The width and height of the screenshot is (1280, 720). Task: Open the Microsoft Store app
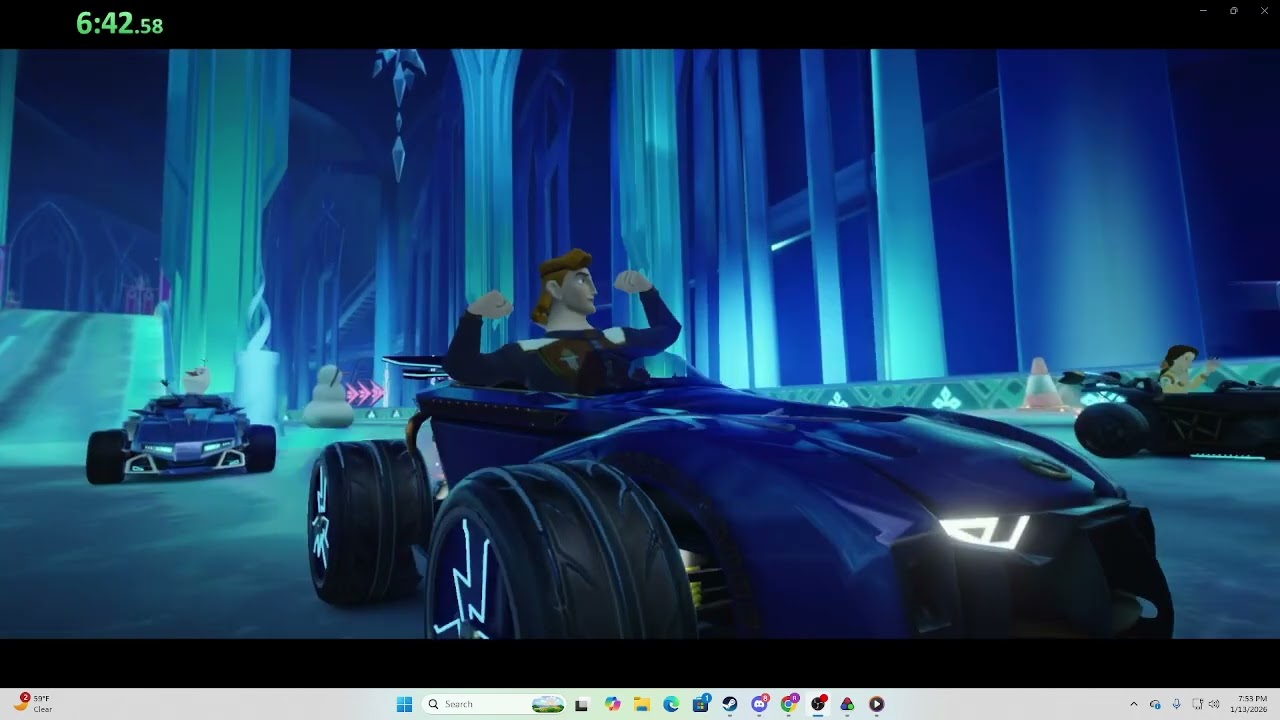pos(700,704)
